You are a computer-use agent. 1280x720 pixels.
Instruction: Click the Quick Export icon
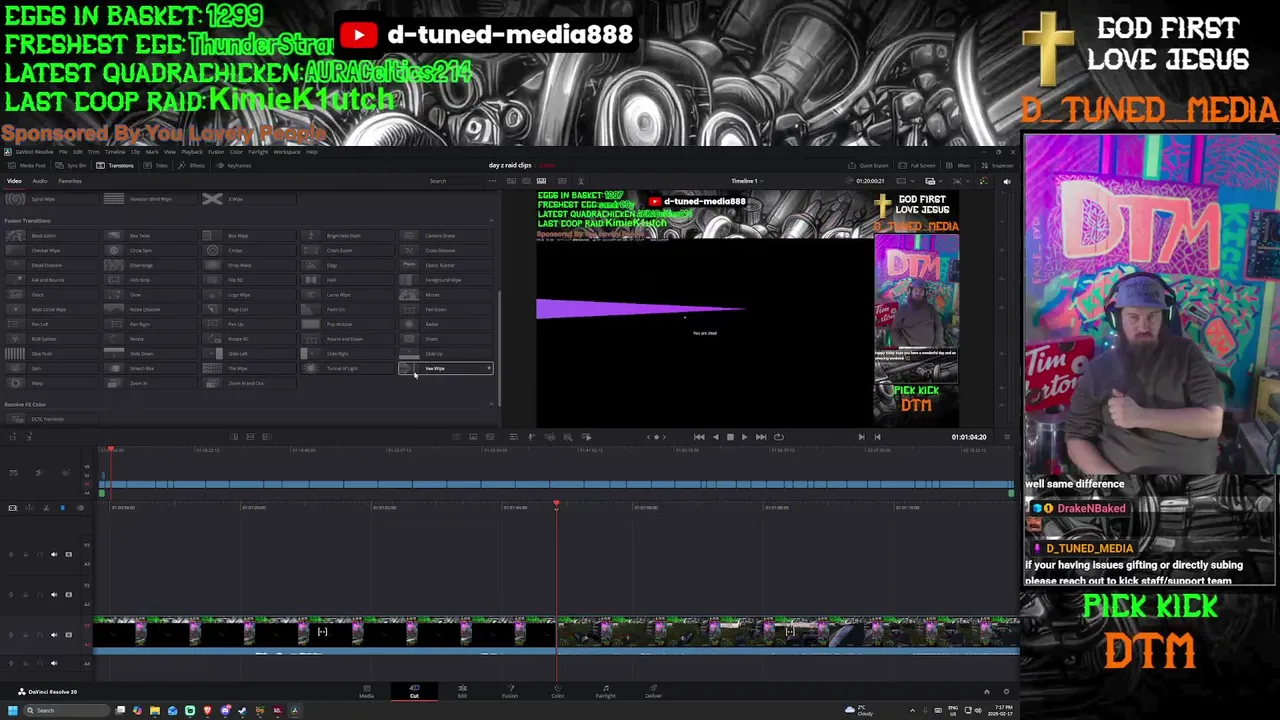[868, 165]
